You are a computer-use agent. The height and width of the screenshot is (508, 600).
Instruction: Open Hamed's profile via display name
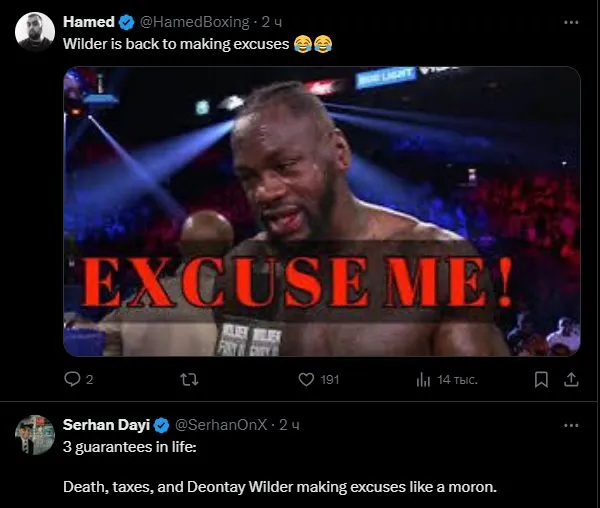88,21
